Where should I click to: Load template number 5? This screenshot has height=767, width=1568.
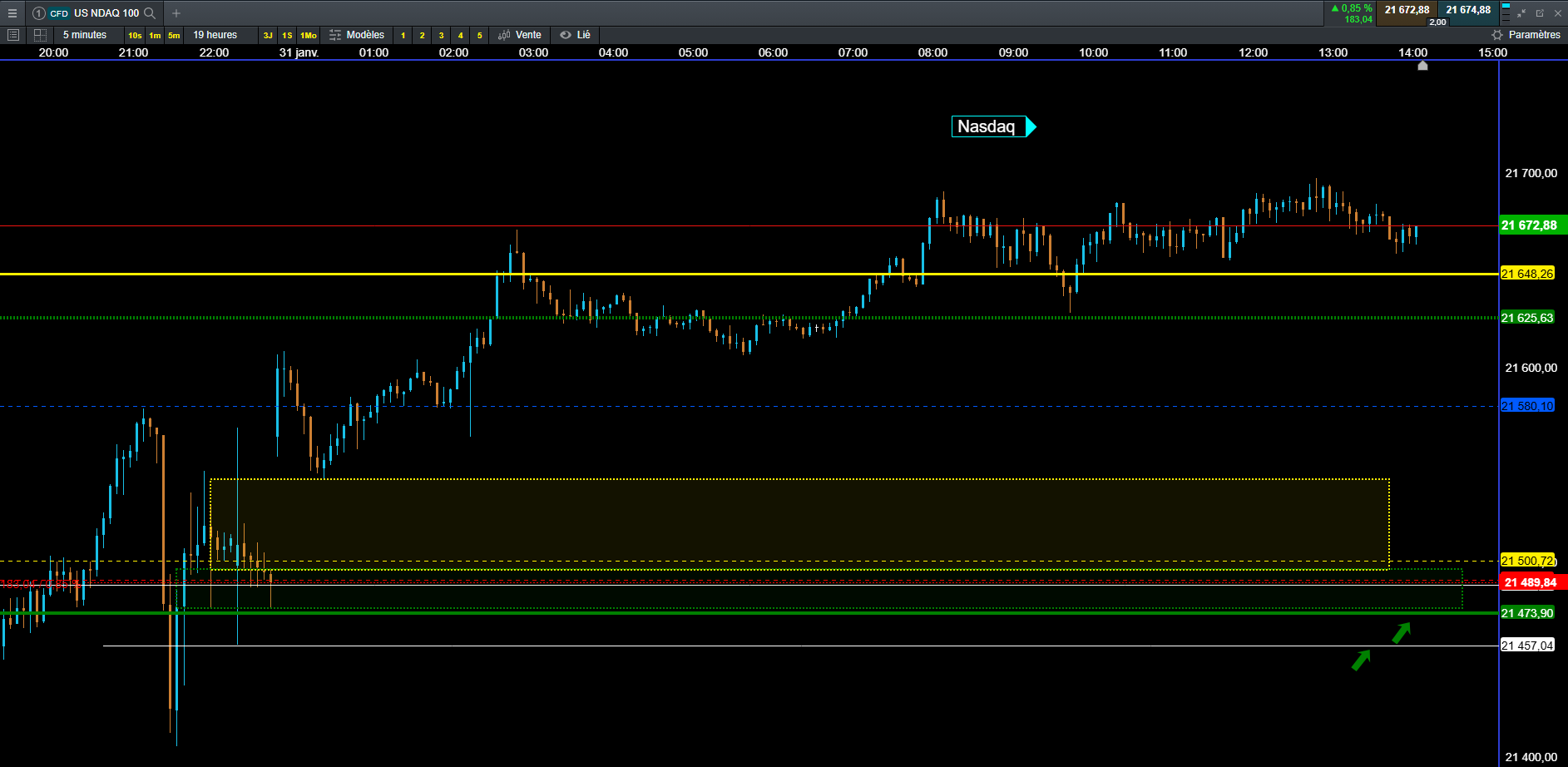pos(480,35)
